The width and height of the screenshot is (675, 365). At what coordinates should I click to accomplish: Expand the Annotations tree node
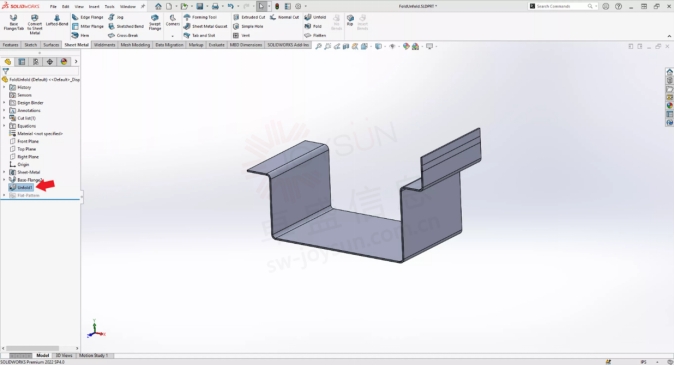(4, 110)
